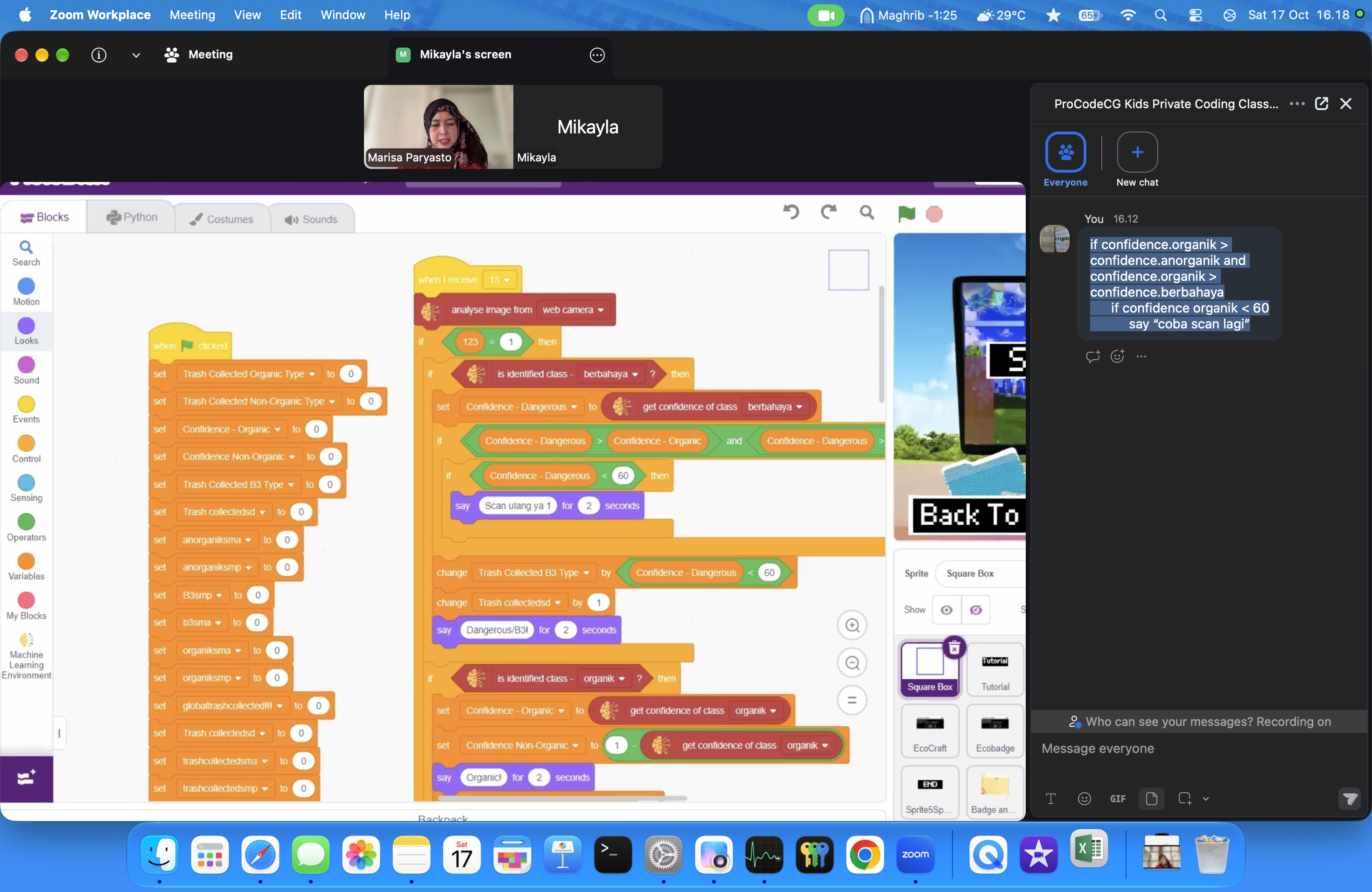Select the Tutorial sprite thumbnail
The image size is (1372, 892).
pos(995,669)
